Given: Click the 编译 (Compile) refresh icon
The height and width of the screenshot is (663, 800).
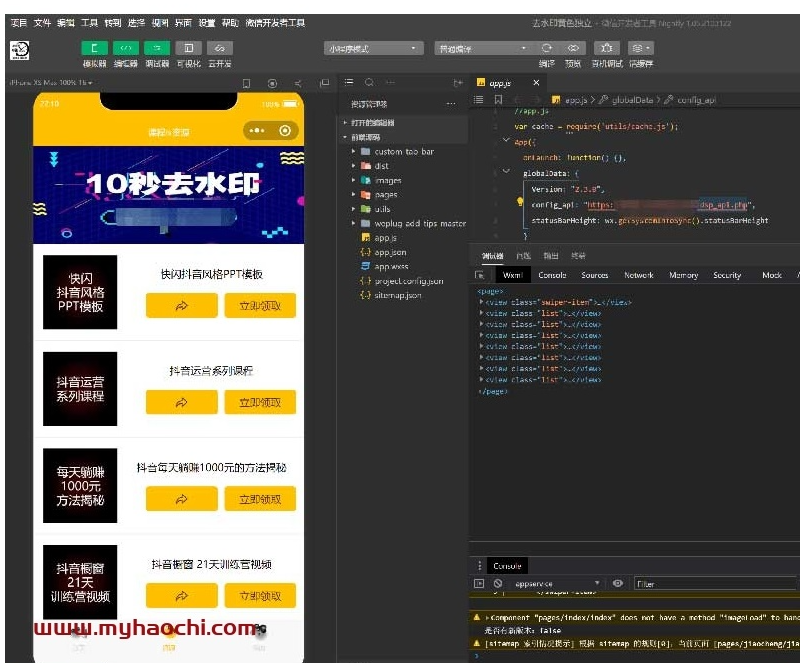Looking at the screenshot, I should pyautogui.click(x=547, y=48).
